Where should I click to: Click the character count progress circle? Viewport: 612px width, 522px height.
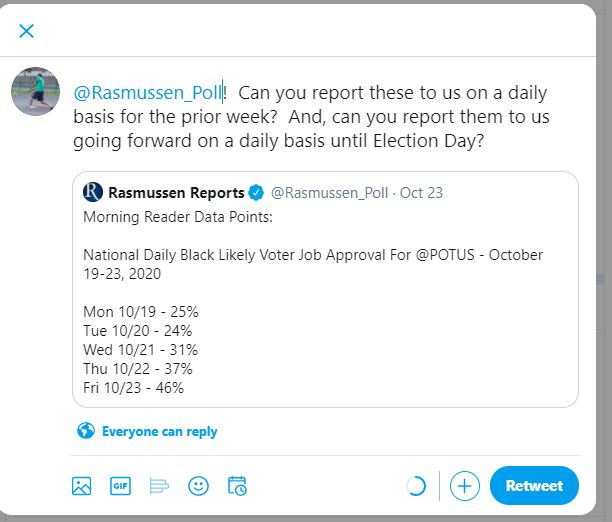[416, 486]
